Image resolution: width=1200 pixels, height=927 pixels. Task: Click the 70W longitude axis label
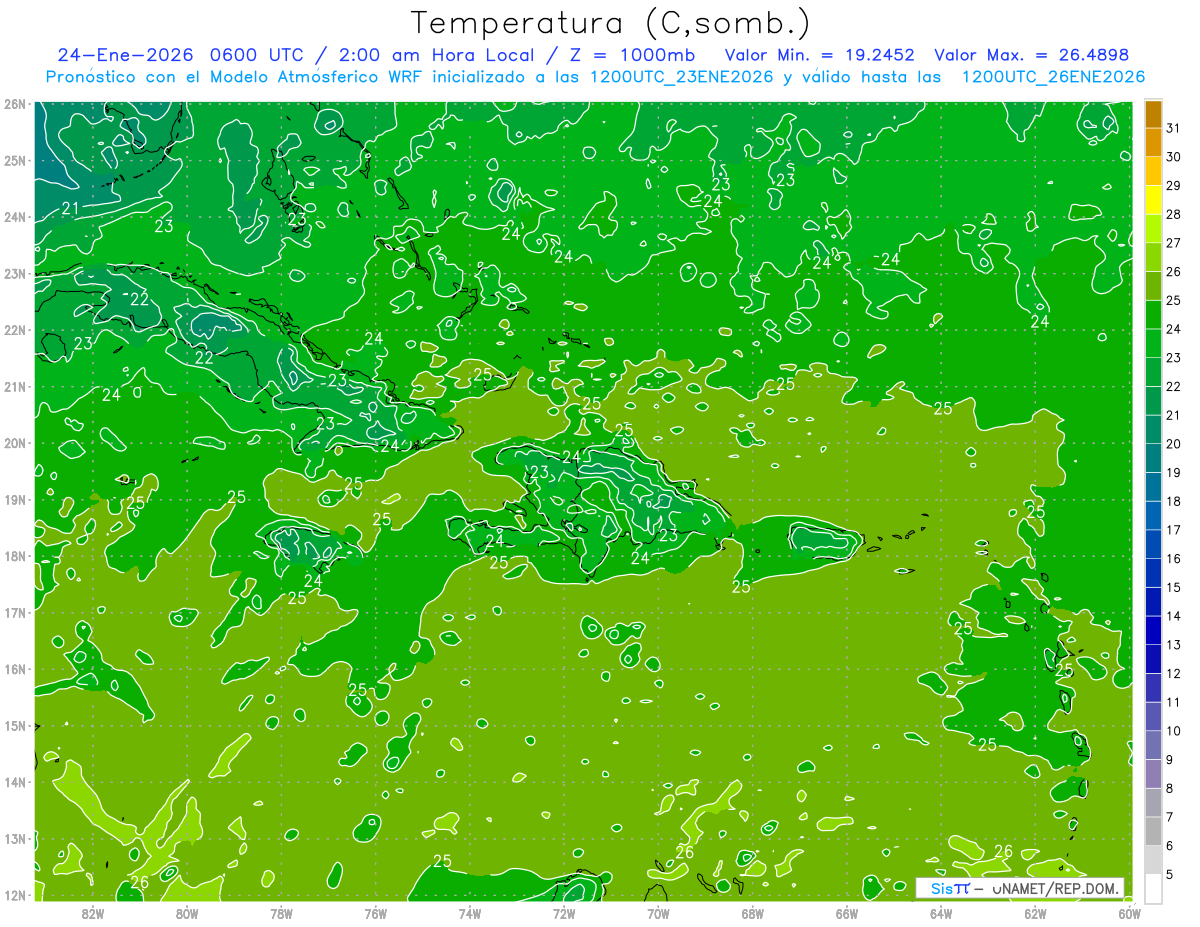[658, 913]
